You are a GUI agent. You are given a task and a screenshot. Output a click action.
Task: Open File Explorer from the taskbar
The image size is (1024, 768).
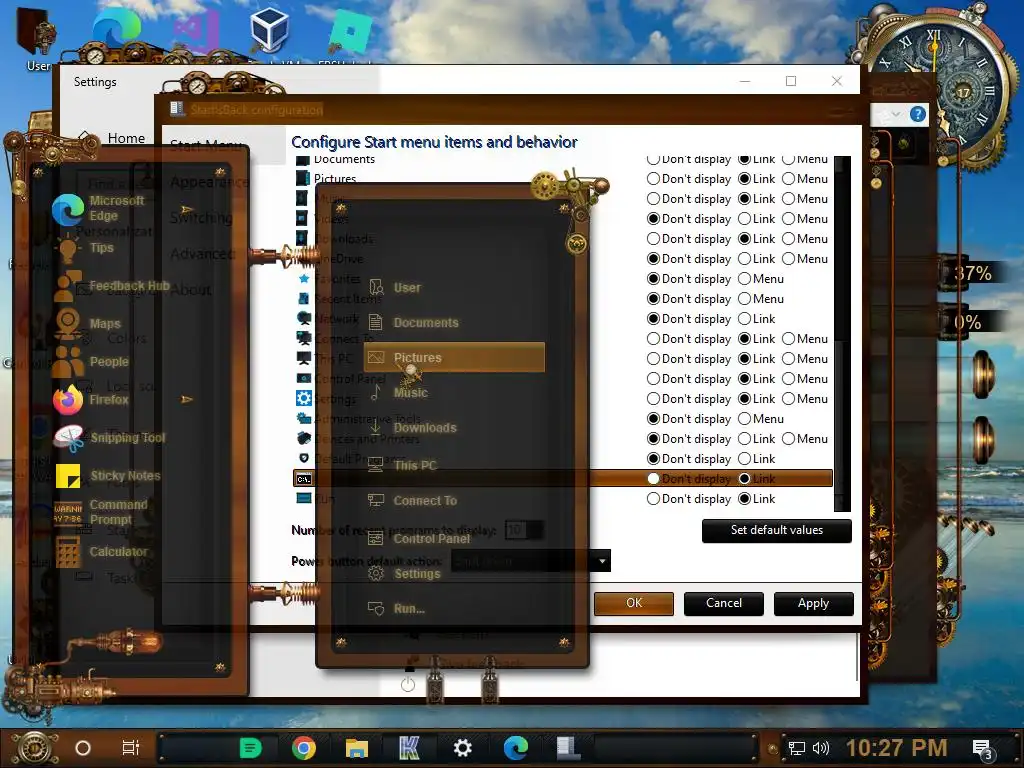pos(357,748)
